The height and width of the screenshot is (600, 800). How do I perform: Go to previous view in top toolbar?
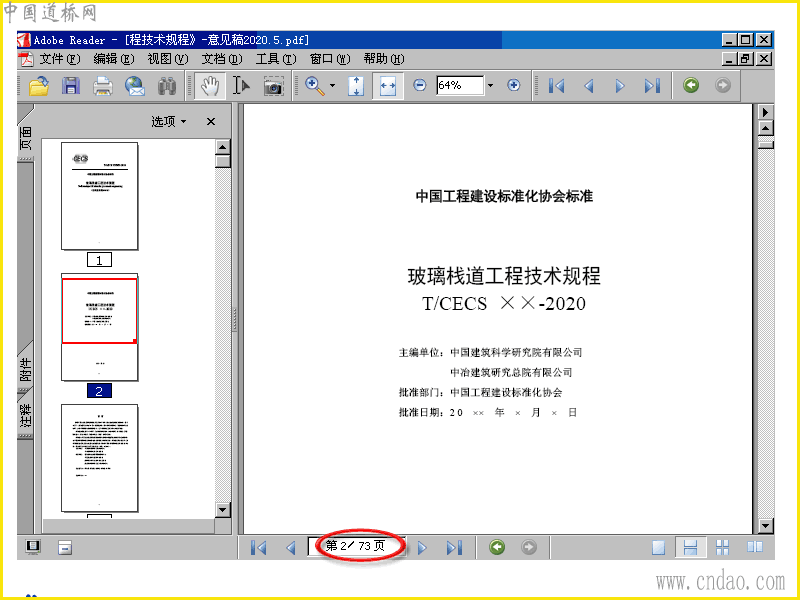691,85
